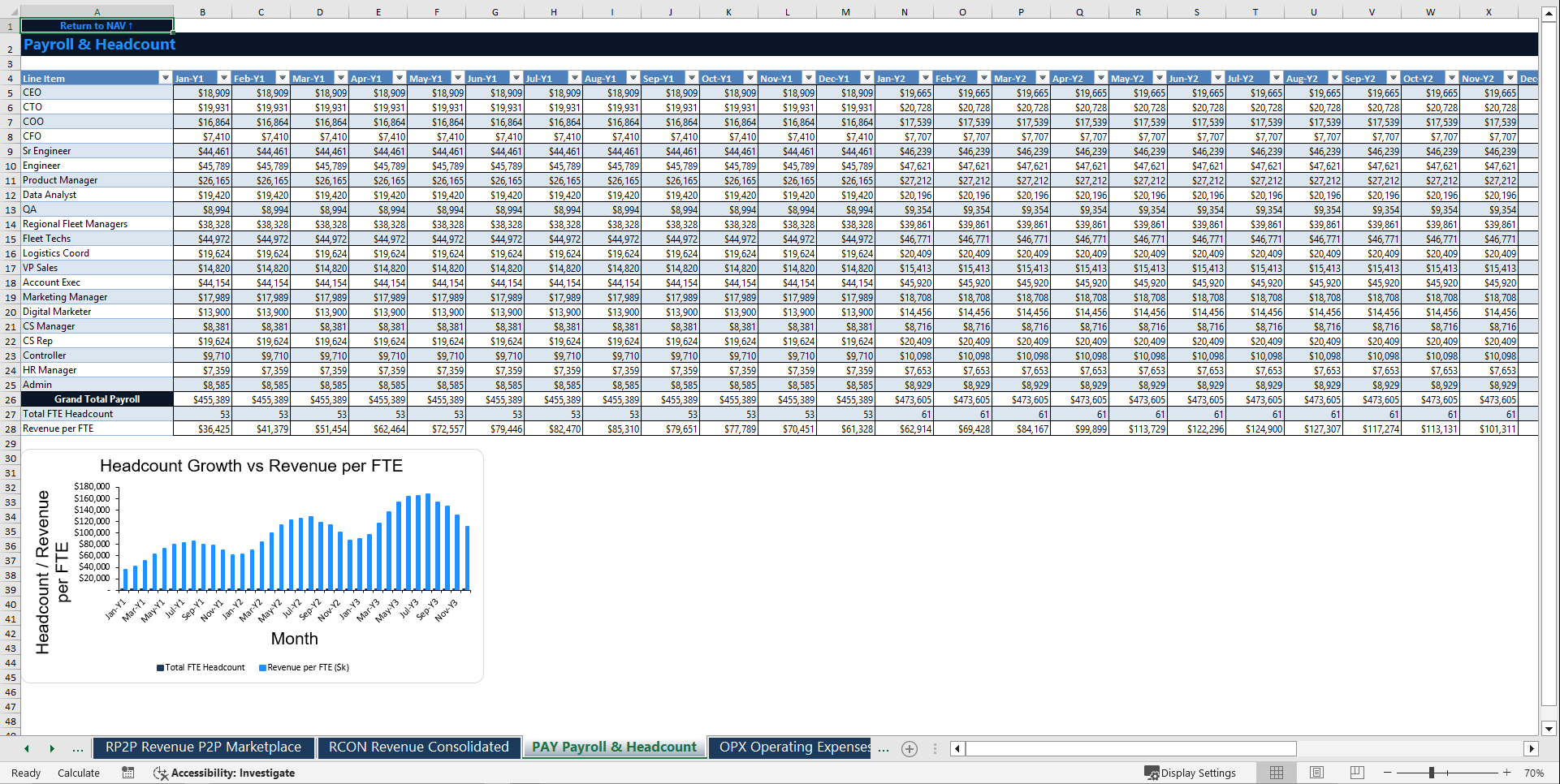Image resolution: width=1560 pixels, height=784 pixels.
Task: Click the chart's Month axis title
Action: coord(294,639)
